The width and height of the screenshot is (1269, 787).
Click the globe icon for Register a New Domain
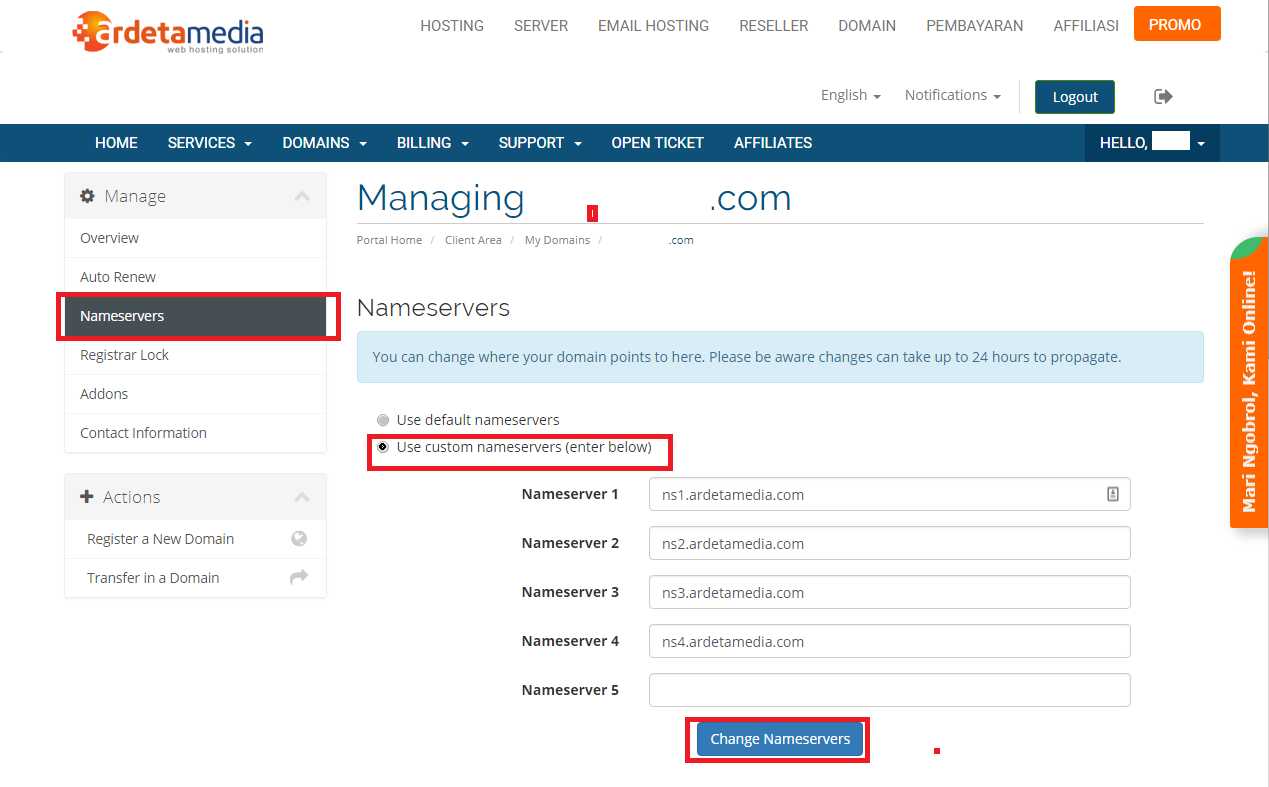coord(299,539)
